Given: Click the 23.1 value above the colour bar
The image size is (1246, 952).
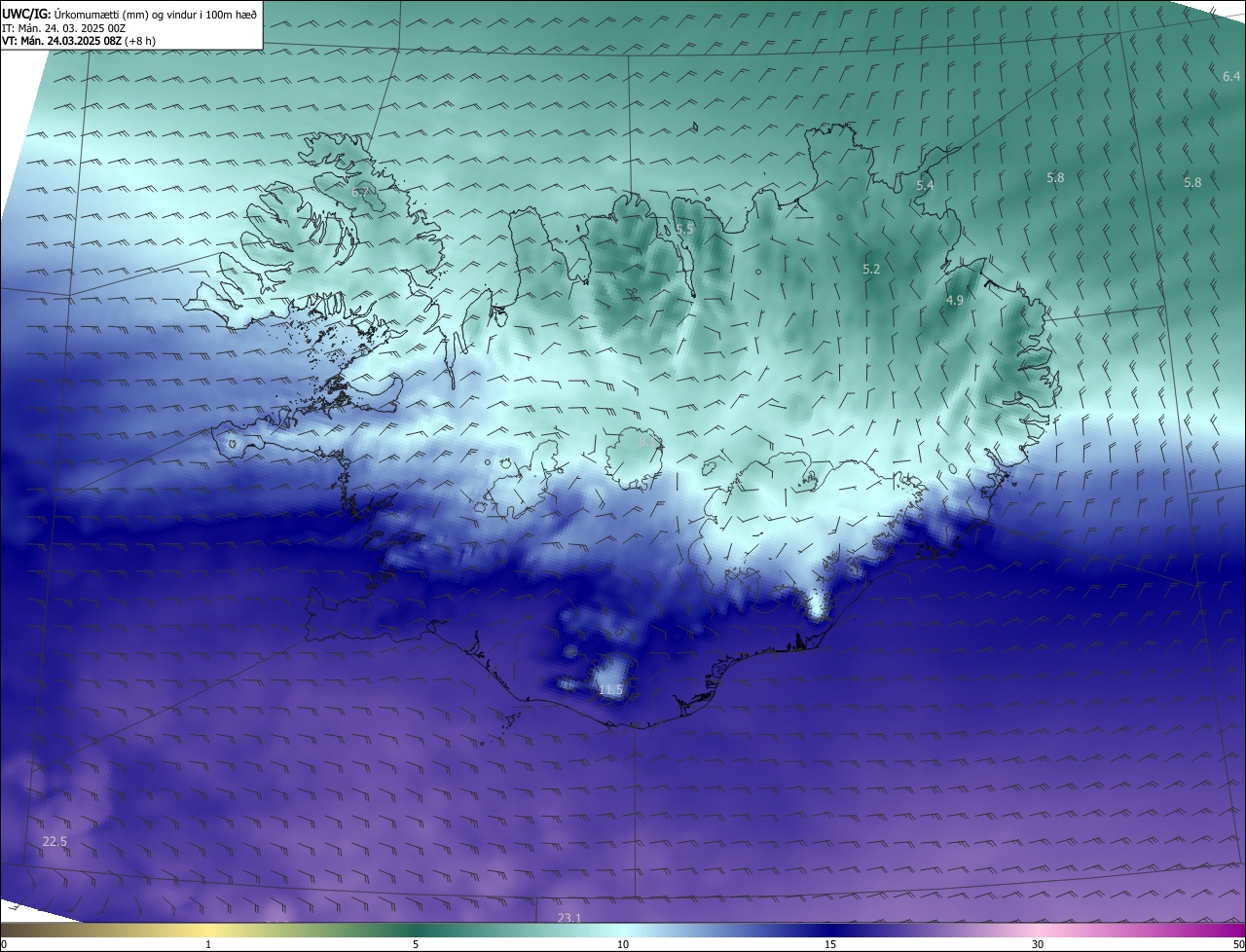Looking at the screenshot, I should (x=569, y=918).
